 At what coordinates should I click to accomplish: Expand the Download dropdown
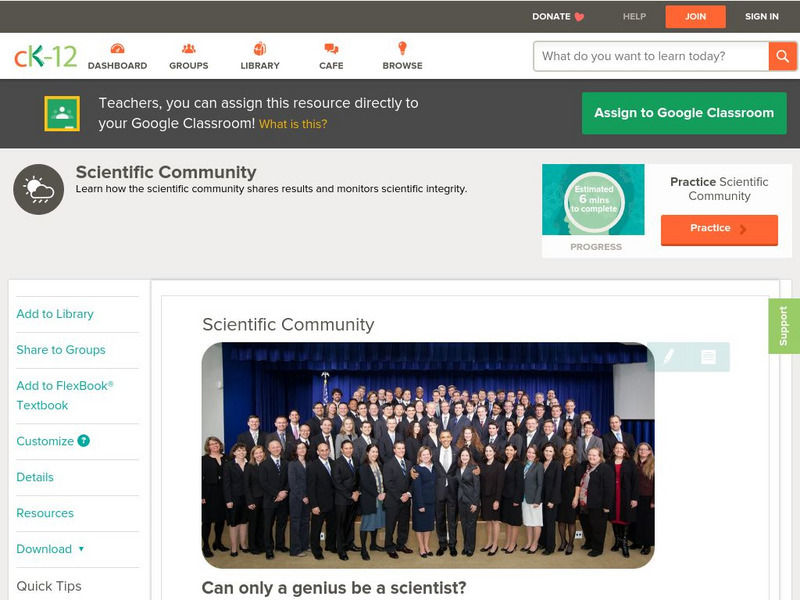click(50, 549)
